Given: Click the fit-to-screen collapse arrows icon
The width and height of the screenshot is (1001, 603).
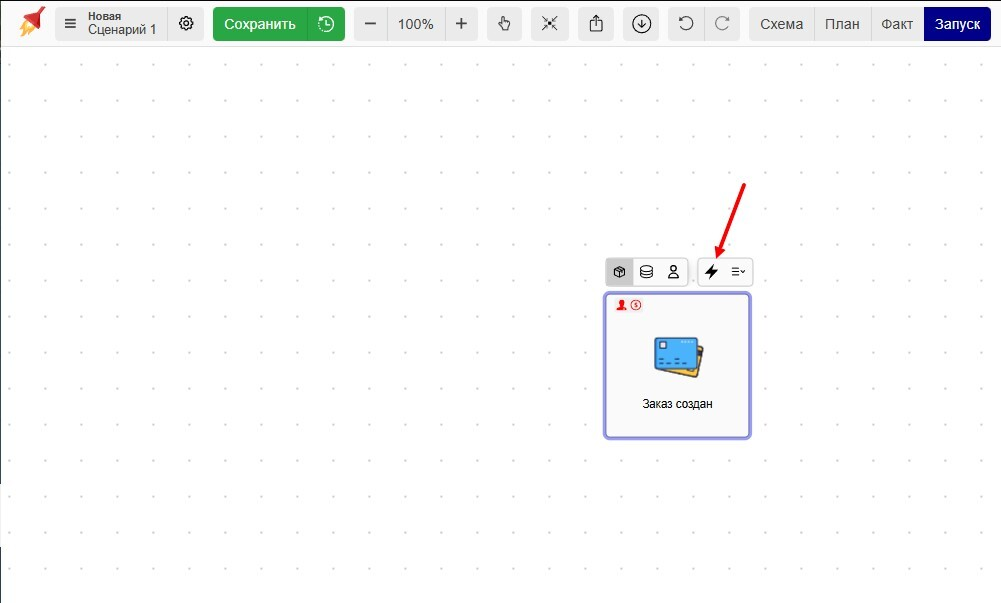Looking at the screenshot, I should [550, 24].
